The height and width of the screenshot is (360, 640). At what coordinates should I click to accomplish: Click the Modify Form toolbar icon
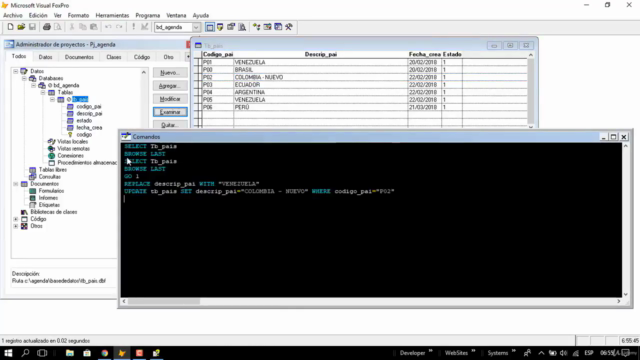(x=144, y=27)
